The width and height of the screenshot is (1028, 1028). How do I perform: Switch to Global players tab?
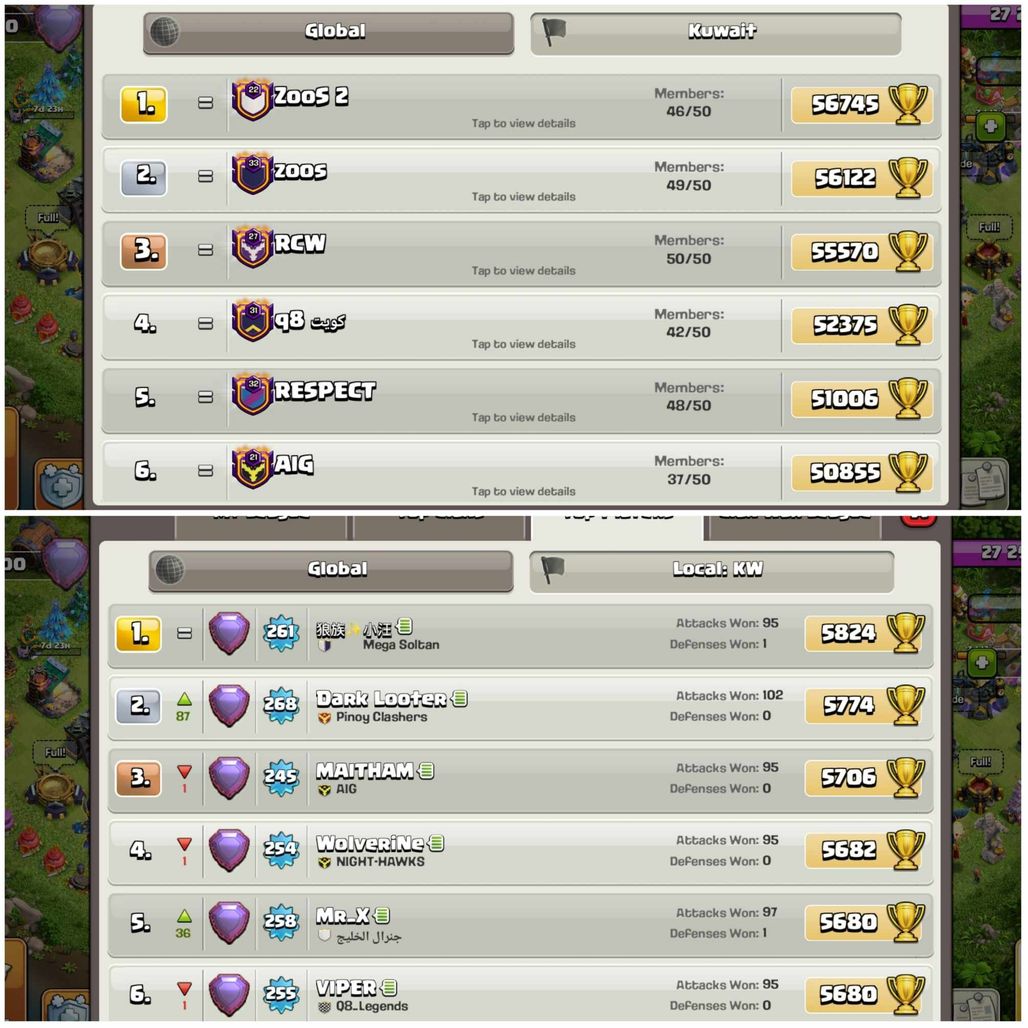point(331,570)
